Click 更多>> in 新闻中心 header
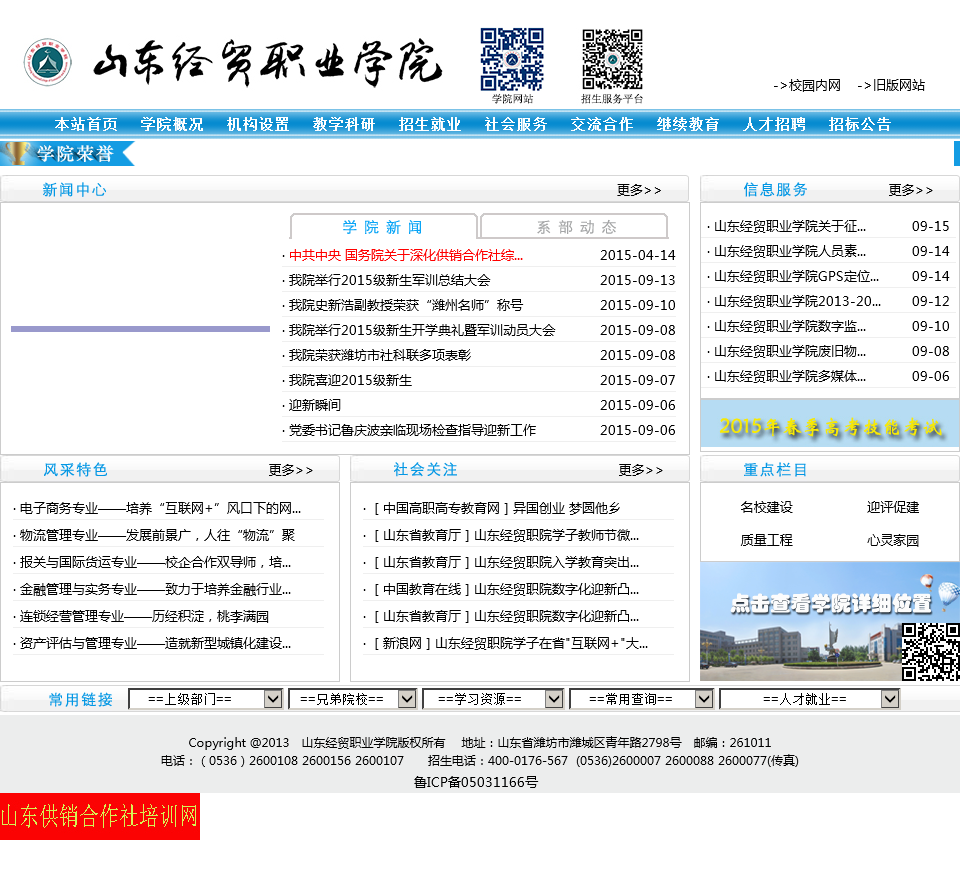The height and width of the screenshot is (873, 960). click(x=639, y=190)
